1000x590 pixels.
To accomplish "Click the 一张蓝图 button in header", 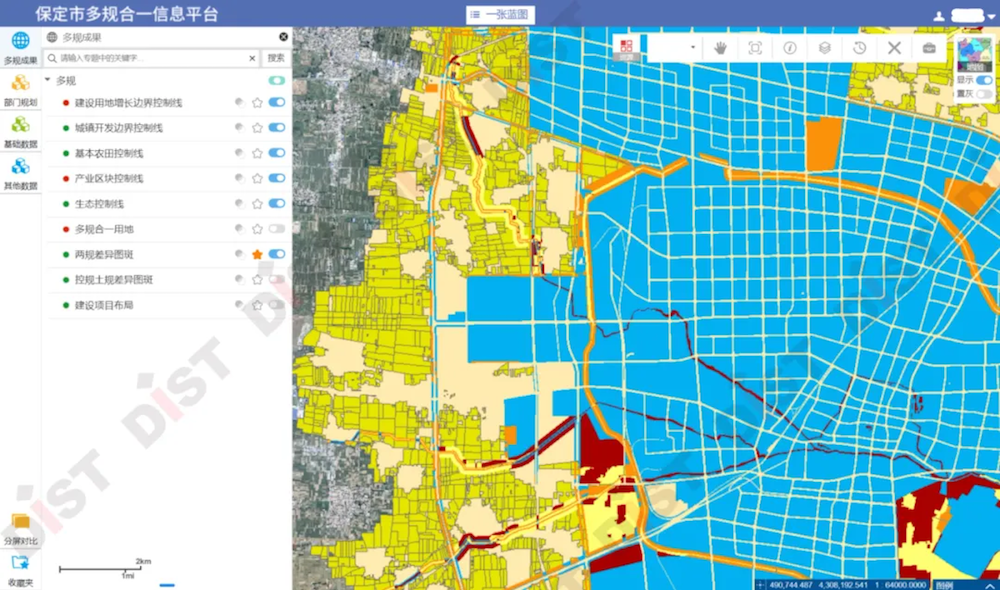I will [x=500, y=15].
